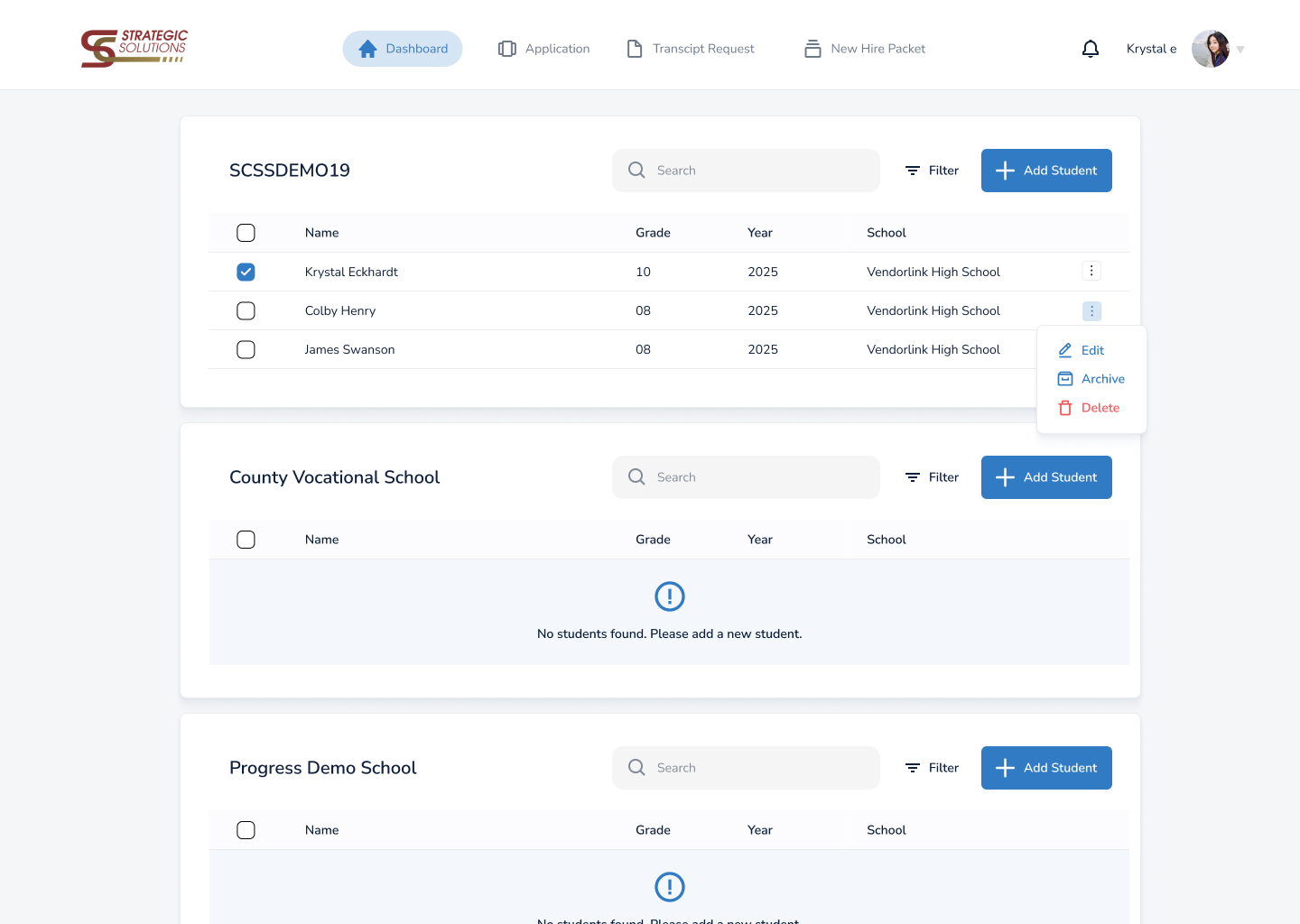Viewport: 1300px width, 924px height.
Task: Click the info icon in County Vocational School
Action: pyautogui.click(x=670, y=596)
